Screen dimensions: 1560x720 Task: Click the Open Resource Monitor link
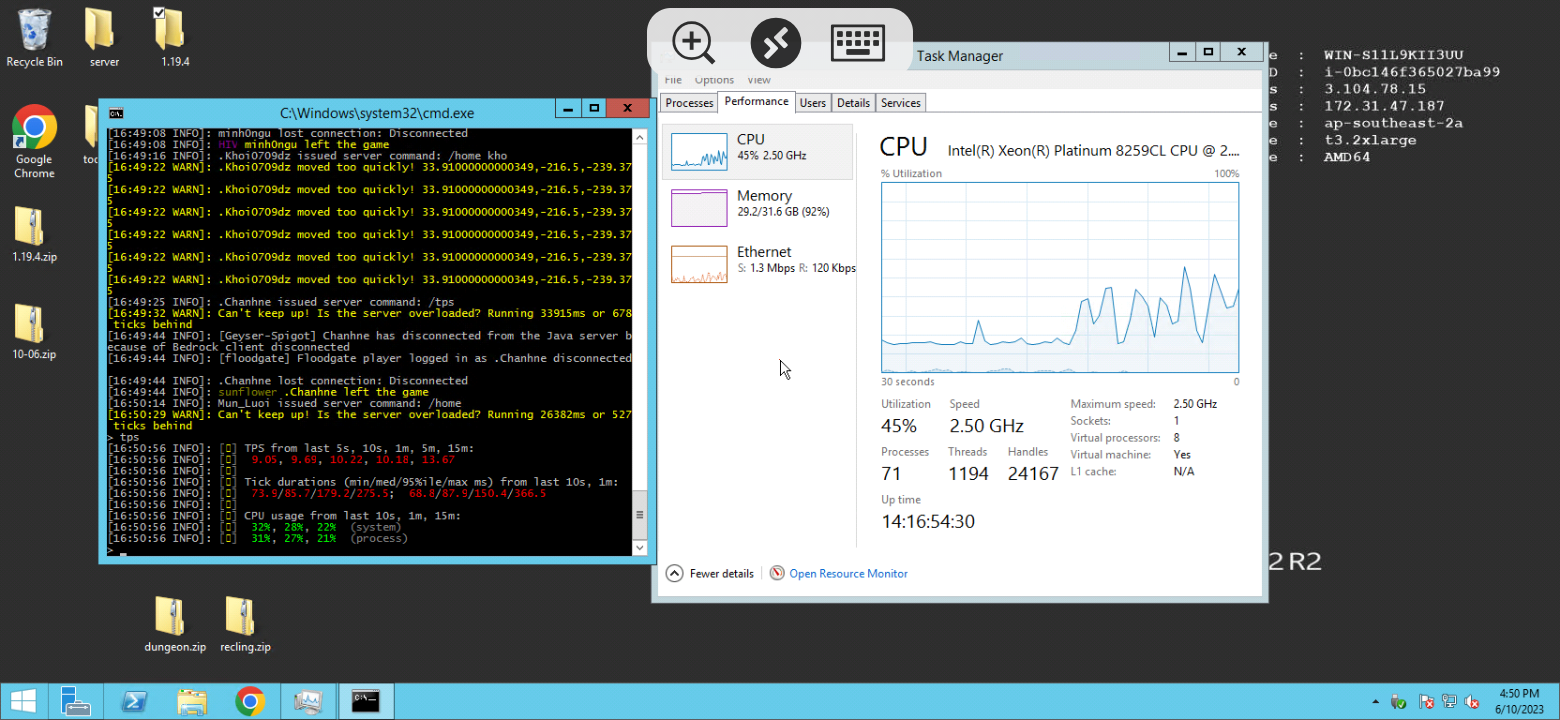(848, 574)
